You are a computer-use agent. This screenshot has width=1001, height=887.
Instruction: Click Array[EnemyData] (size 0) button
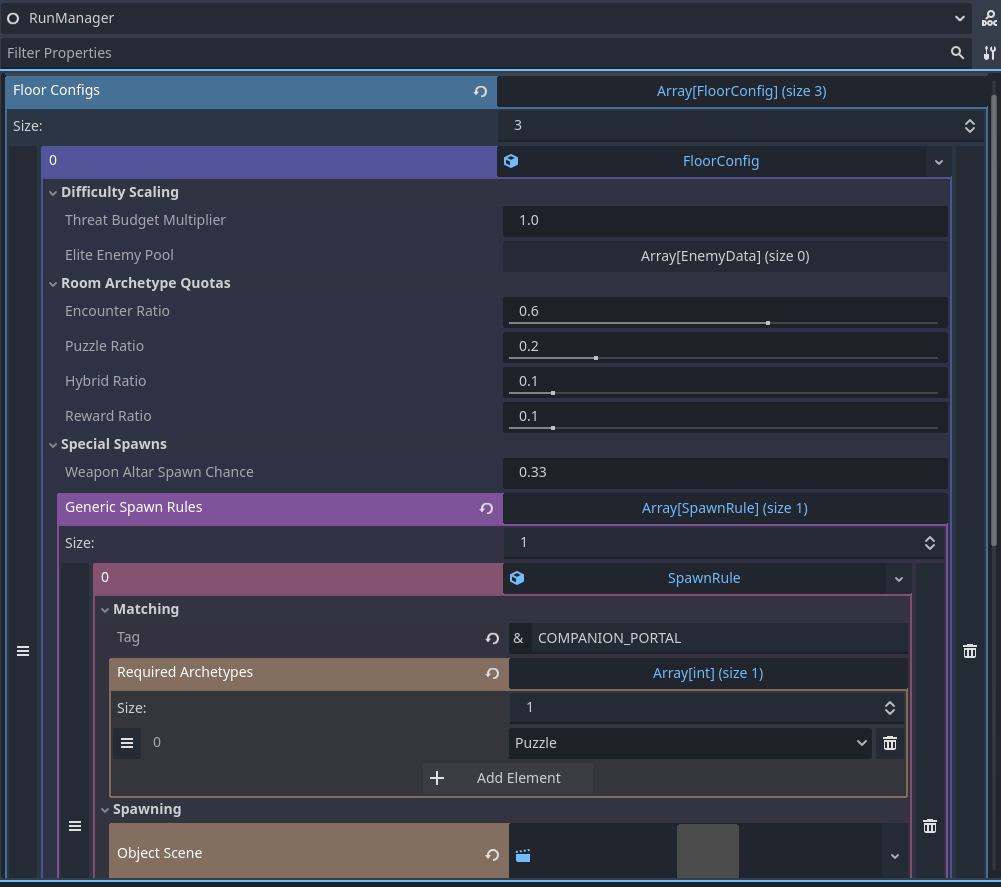(725, 256)
